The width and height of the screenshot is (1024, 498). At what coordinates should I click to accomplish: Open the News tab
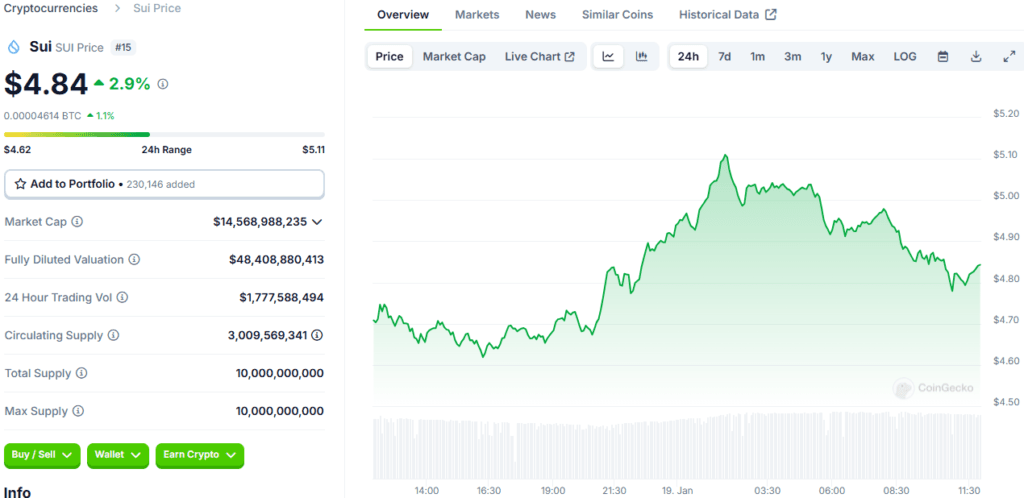point(541,14)
